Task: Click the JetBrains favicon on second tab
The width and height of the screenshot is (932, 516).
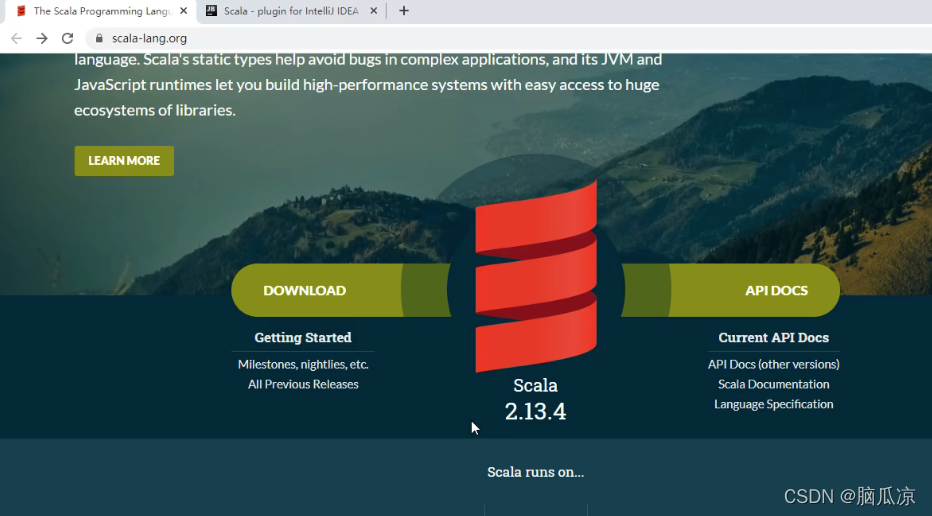Action: [x=211, y=11]
